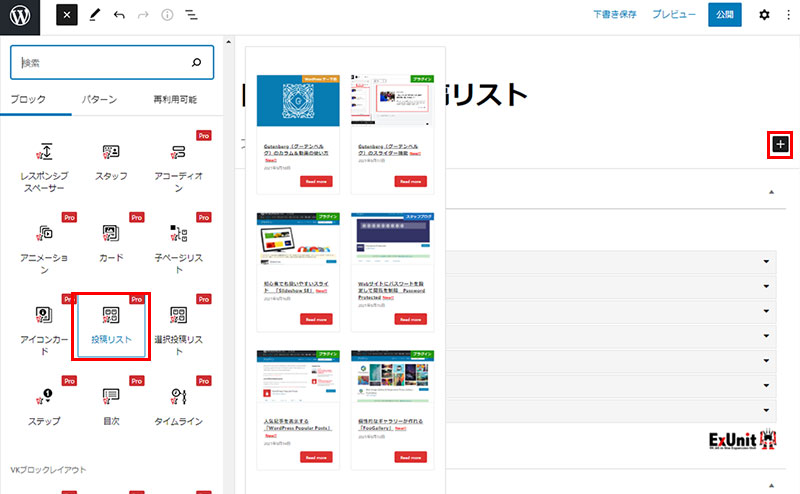The width and height of the screenshot is (800, 494).
Task: Collapse the top meta box panel arrow
Action: pyautogui.click(x=770, y=191)
